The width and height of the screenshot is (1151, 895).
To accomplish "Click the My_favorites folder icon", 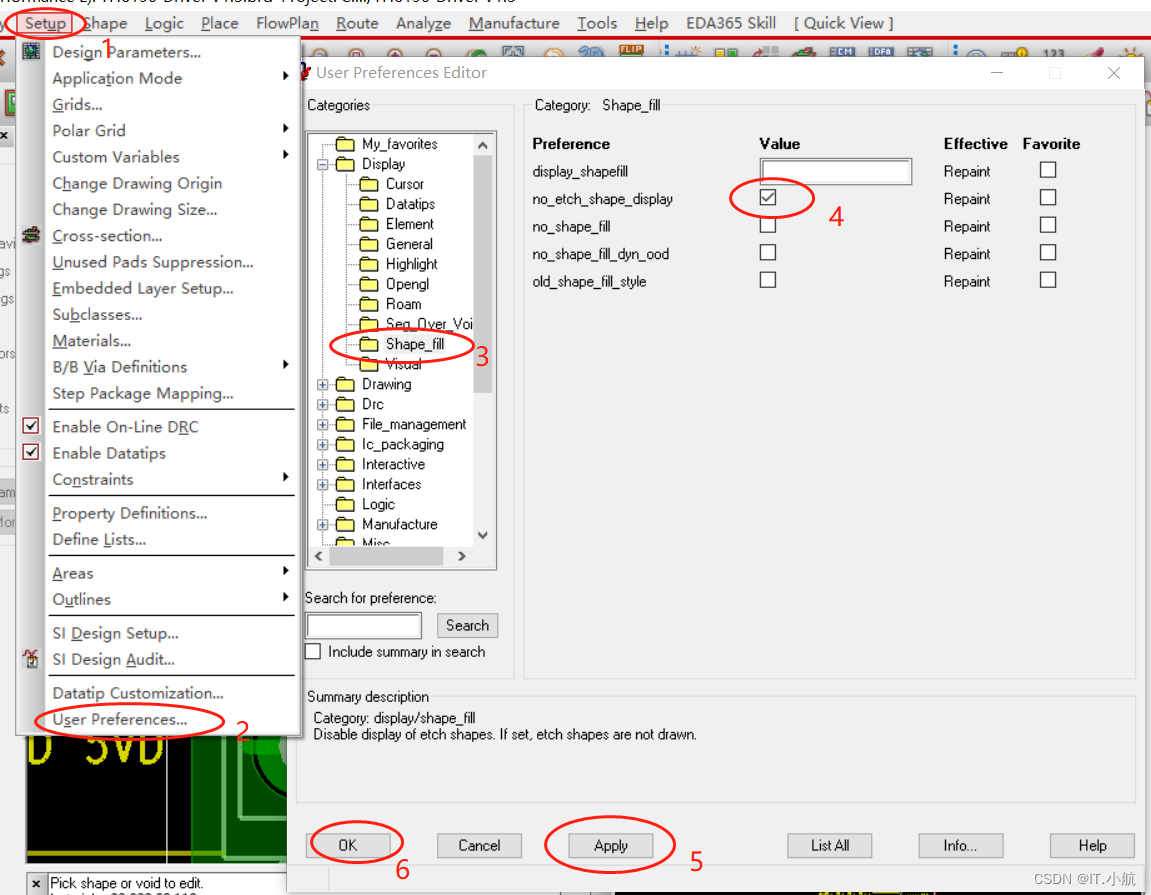I will (x=346, y=144).
